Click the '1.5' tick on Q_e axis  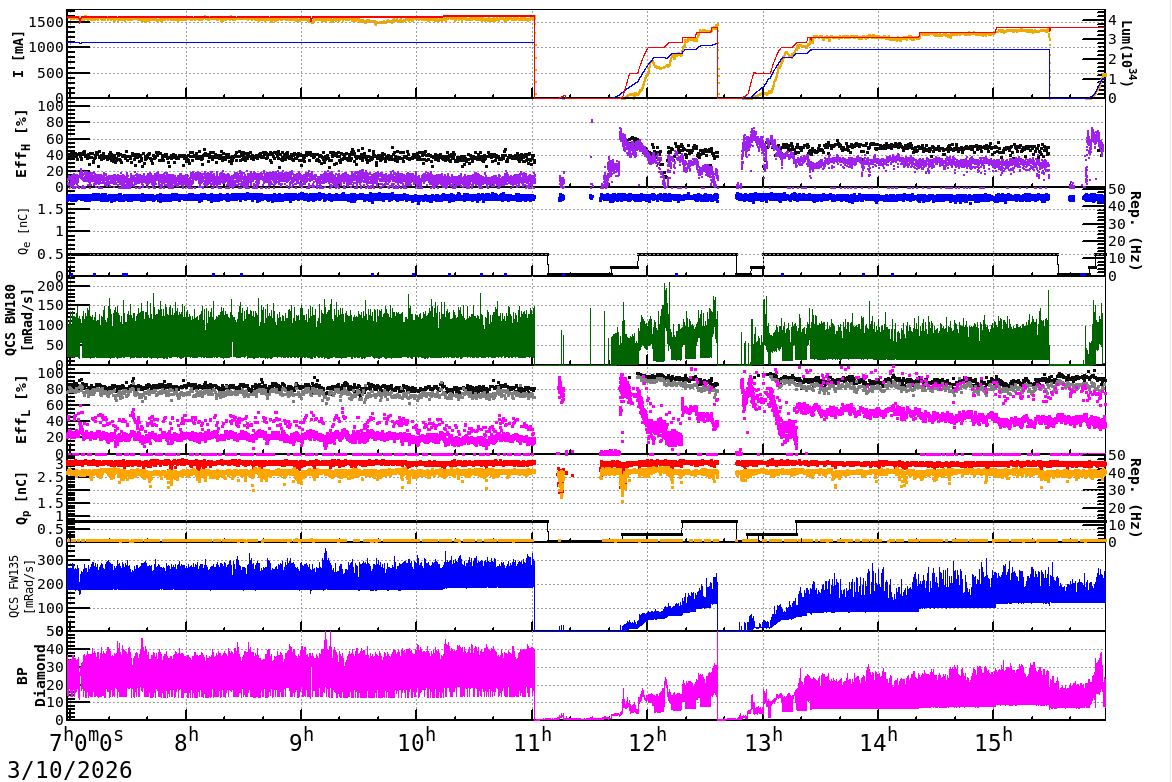[x=51, y=209]
